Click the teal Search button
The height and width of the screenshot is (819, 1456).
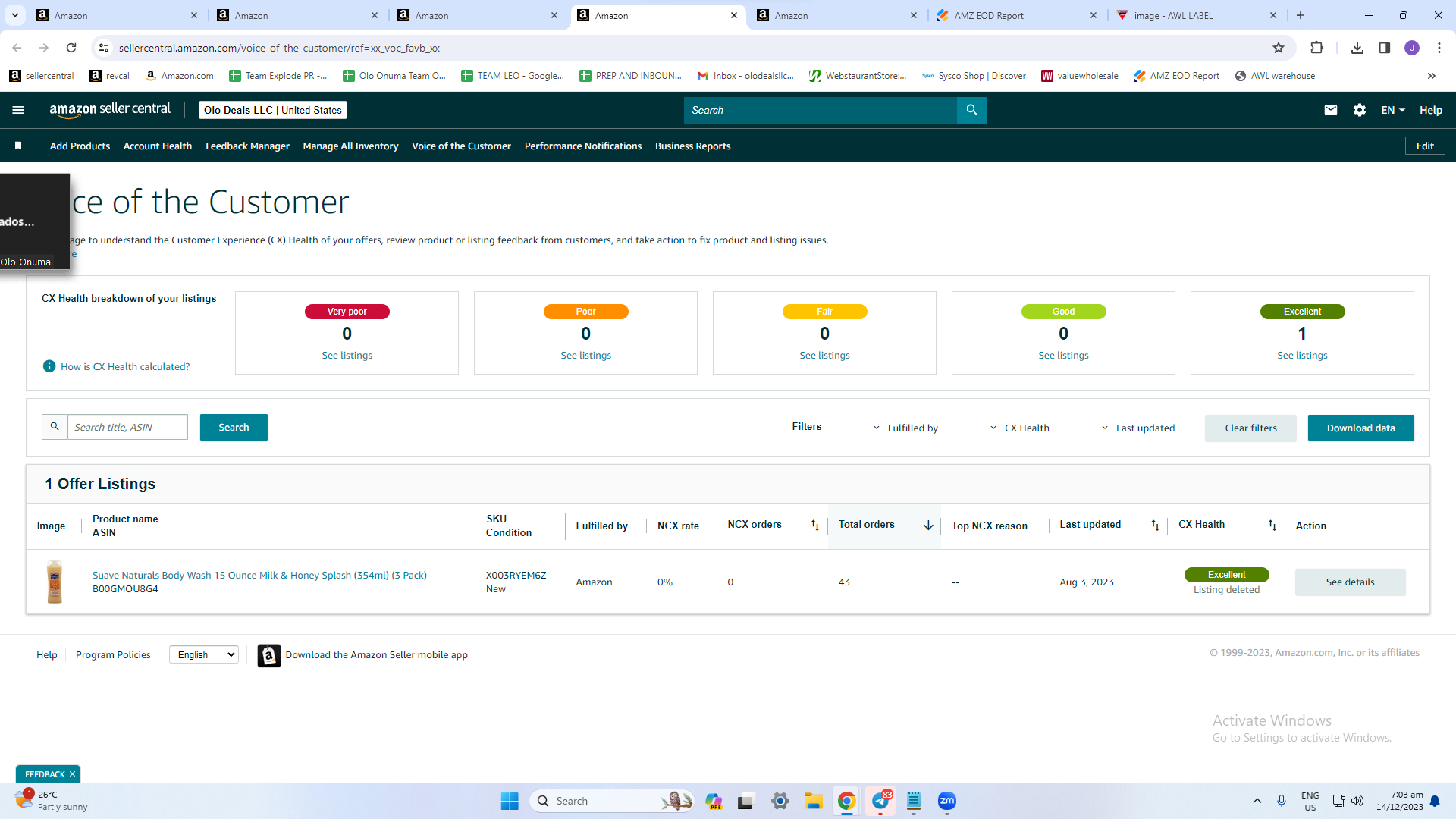pyautogui.click(x=234, y=427)
